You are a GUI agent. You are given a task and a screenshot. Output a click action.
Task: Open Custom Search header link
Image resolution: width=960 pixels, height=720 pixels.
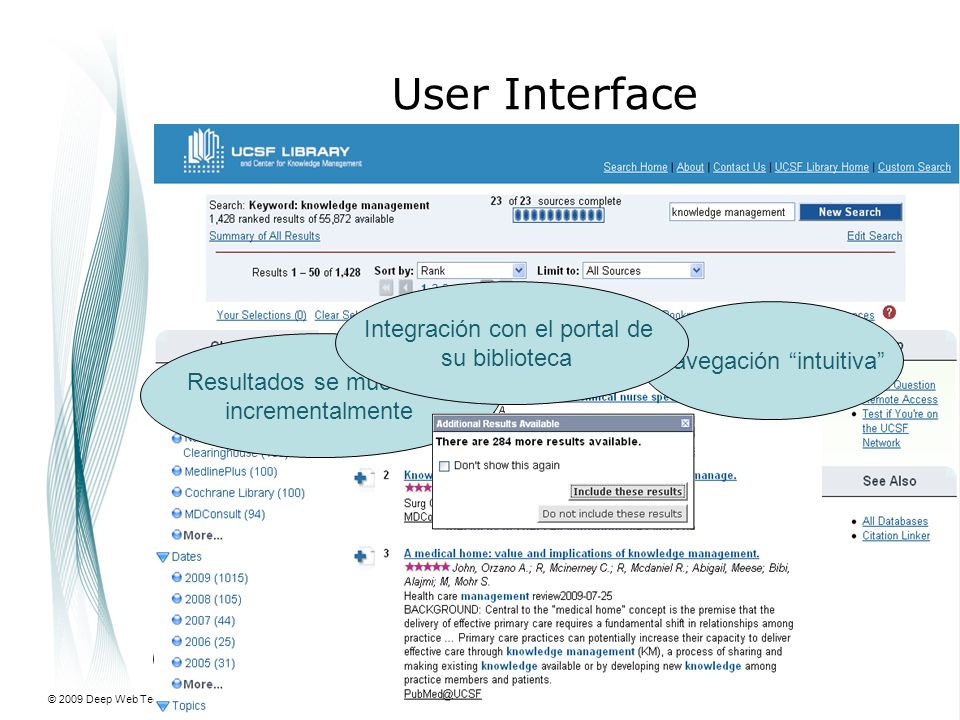point(914,167)
